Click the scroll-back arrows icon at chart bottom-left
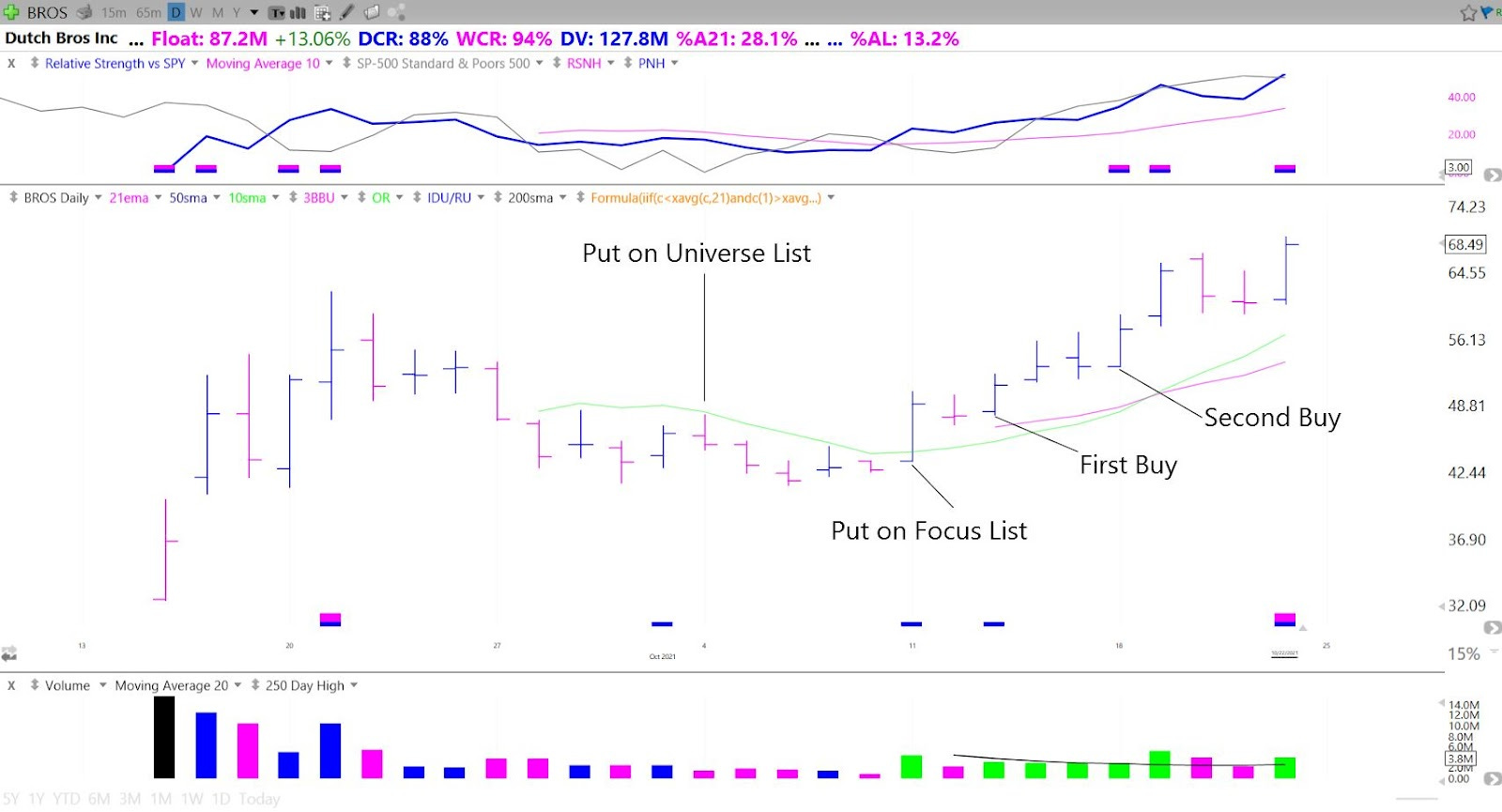Viewport: 1502px width, 812px height. (x=9, y=652)
